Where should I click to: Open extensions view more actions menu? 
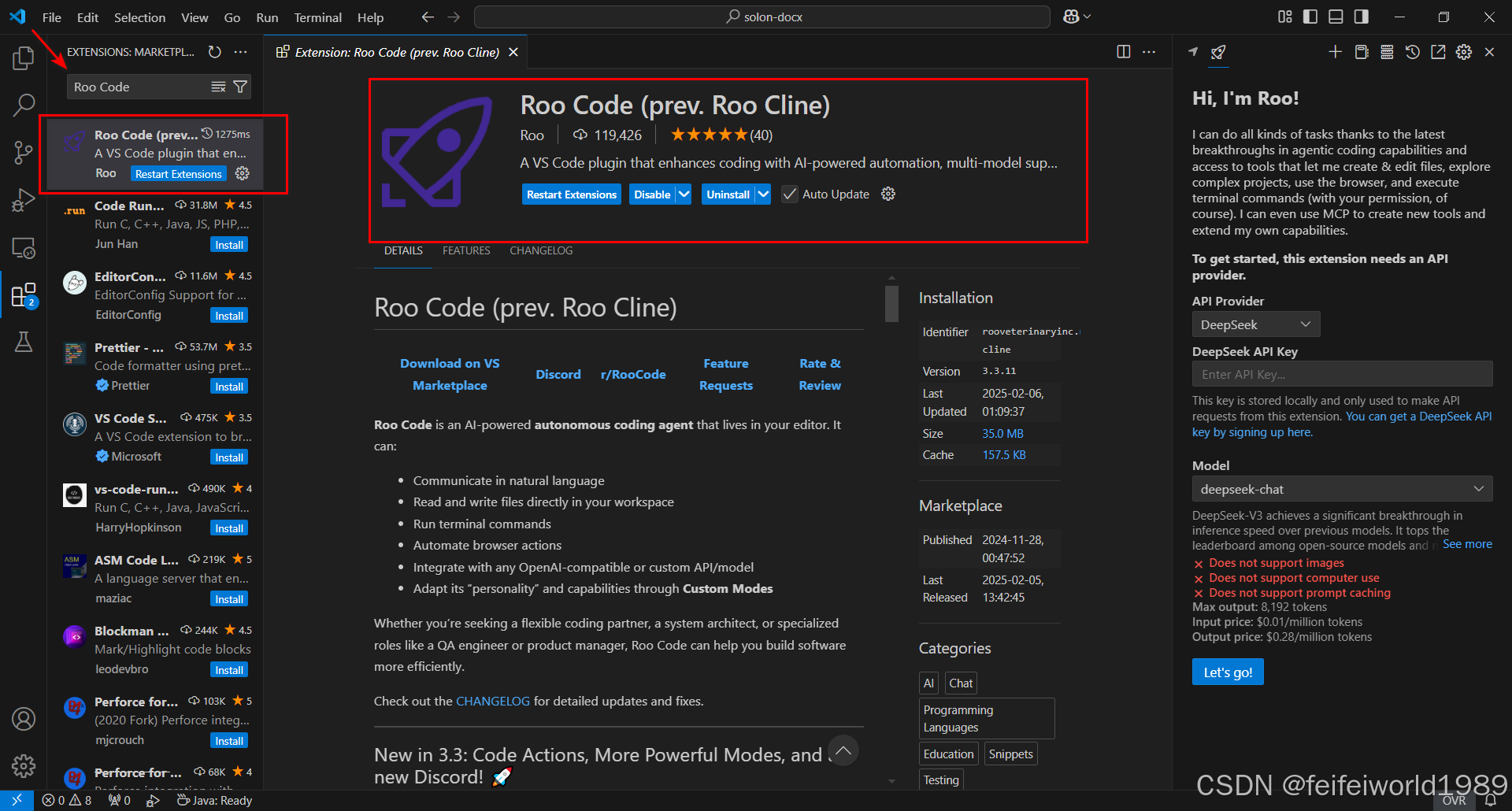click(x=240, y=52)
